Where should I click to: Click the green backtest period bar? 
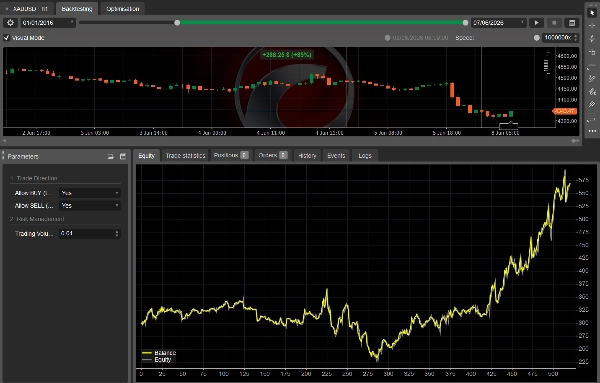click(321, 23)
